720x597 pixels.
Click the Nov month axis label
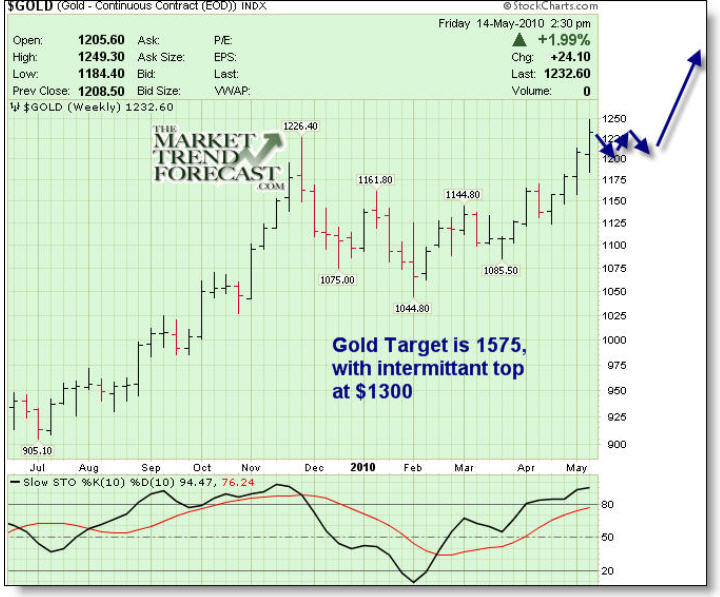pyautogui.click(x=251, y=467)
